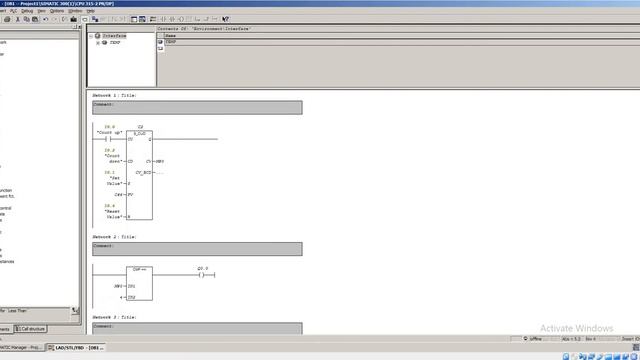Viewport: 640px width, 360px height.
Task: Open the View menu
Action: (42, 11)
